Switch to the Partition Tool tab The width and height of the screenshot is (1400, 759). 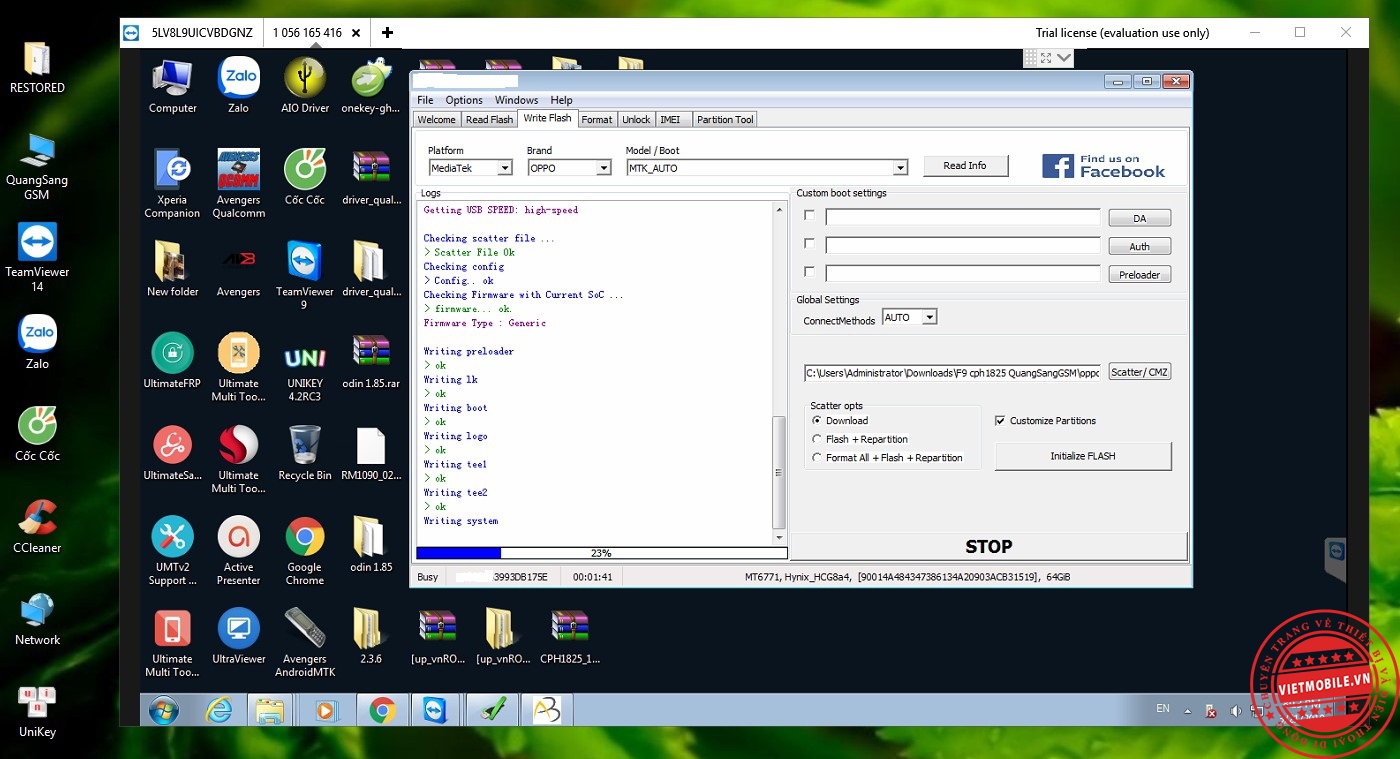(x=725, y=119)
